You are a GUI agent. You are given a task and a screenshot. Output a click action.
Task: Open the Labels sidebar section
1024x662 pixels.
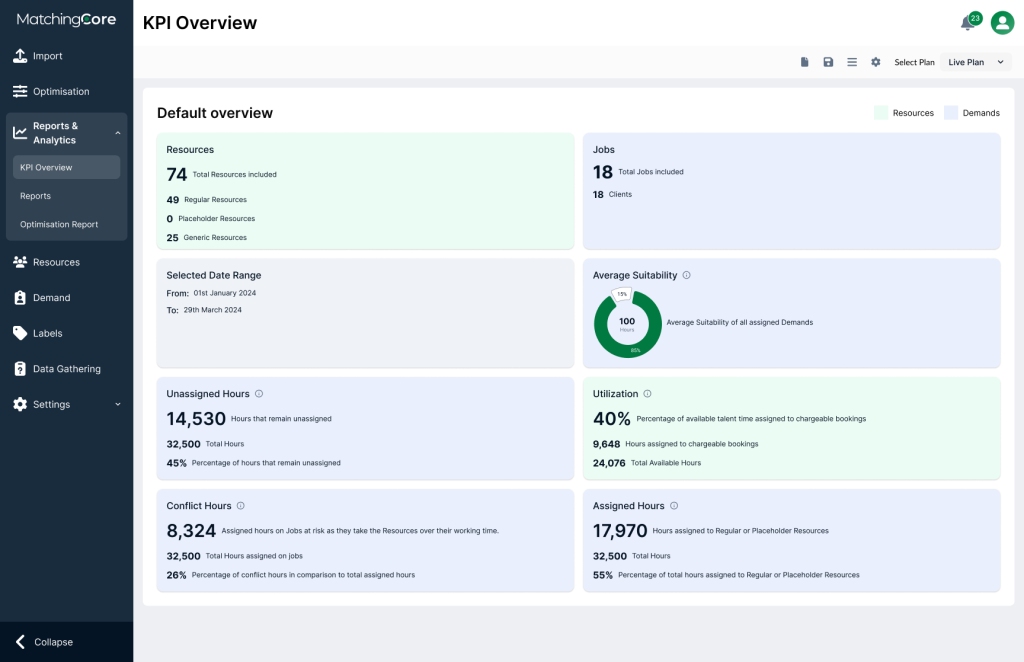pyautogui.click(x=67, y=333)
